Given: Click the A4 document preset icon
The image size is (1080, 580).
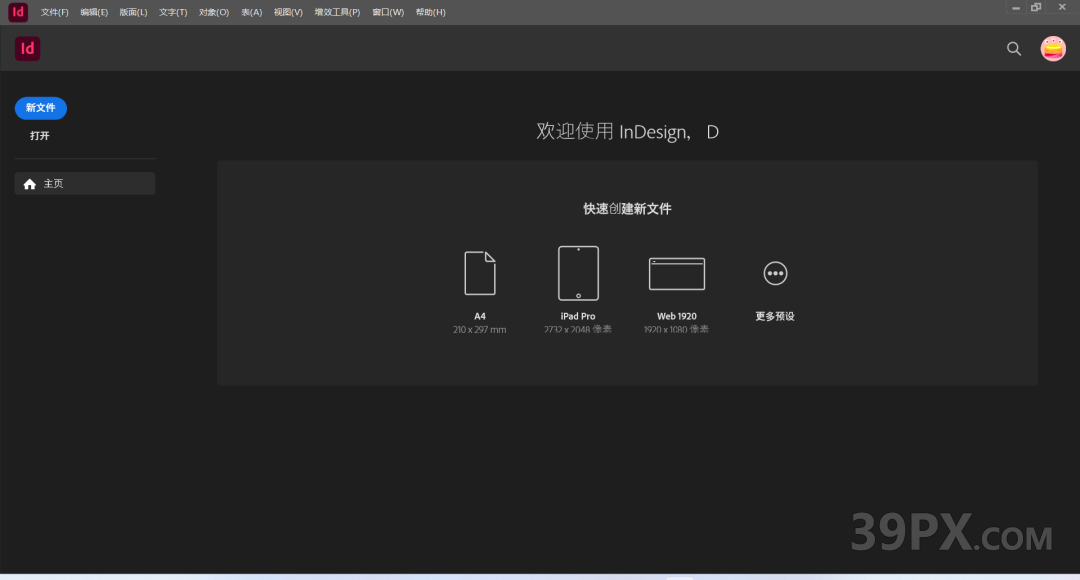Looking at the screenshot, I should coord(480,273).
